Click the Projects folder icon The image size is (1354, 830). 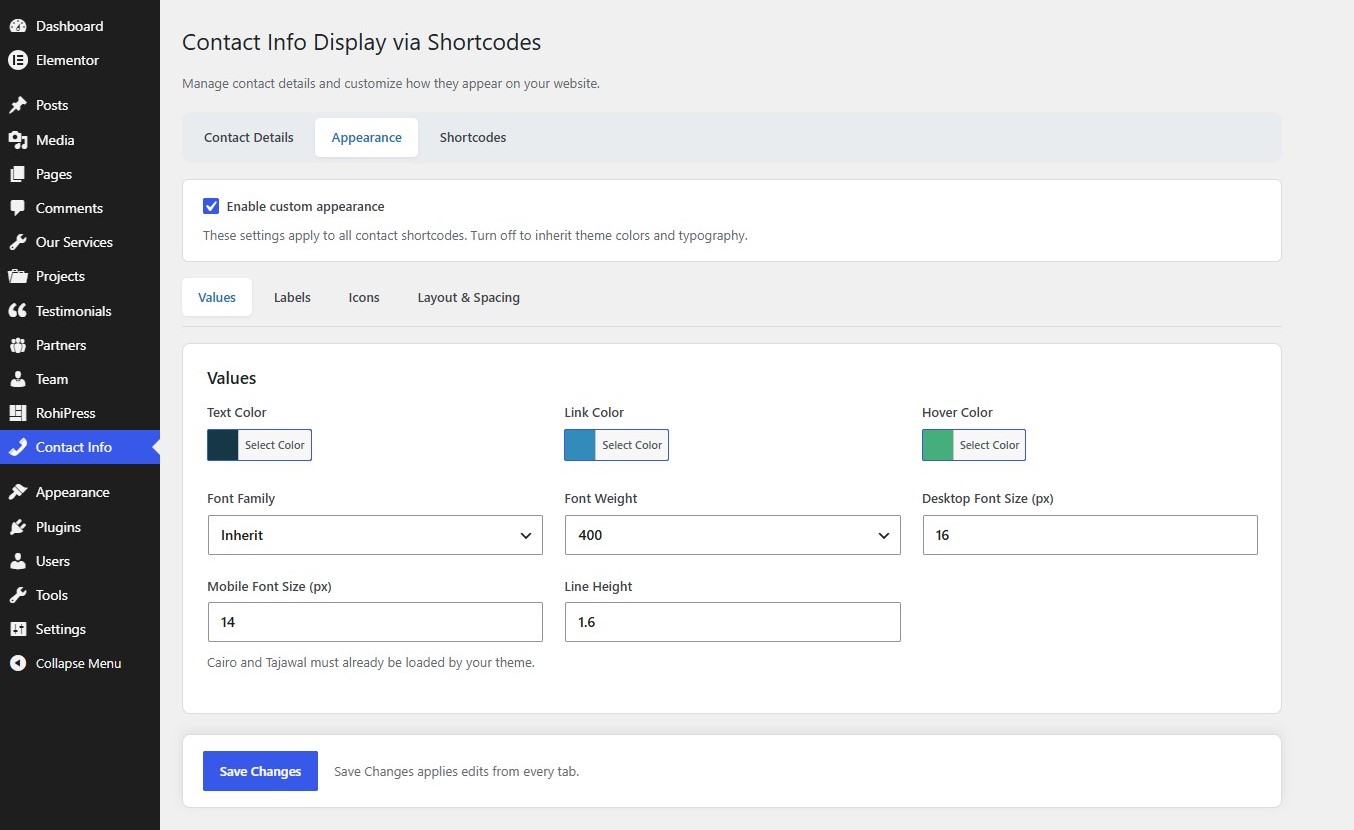tap(17, 276)
